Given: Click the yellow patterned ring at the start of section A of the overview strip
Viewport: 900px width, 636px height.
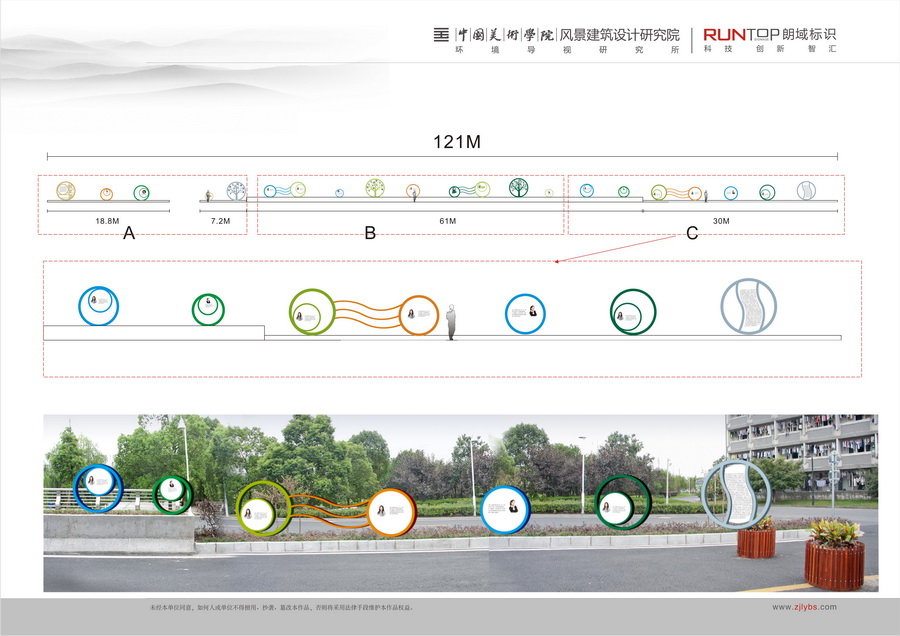Looking at the screenshot, I should click(66, 191).
